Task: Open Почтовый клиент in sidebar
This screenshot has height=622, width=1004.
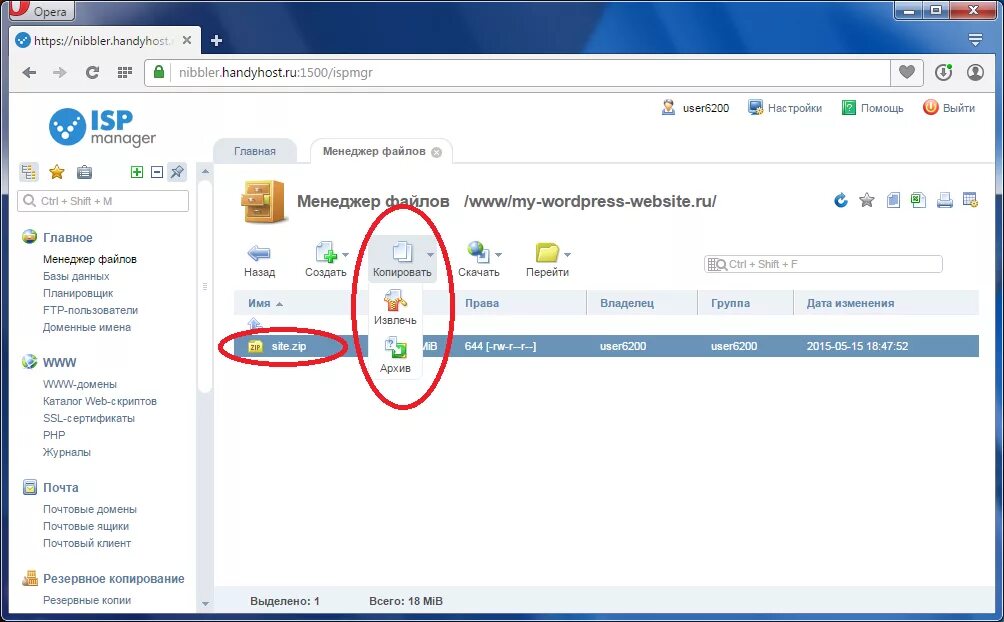Action: point(87,543)
